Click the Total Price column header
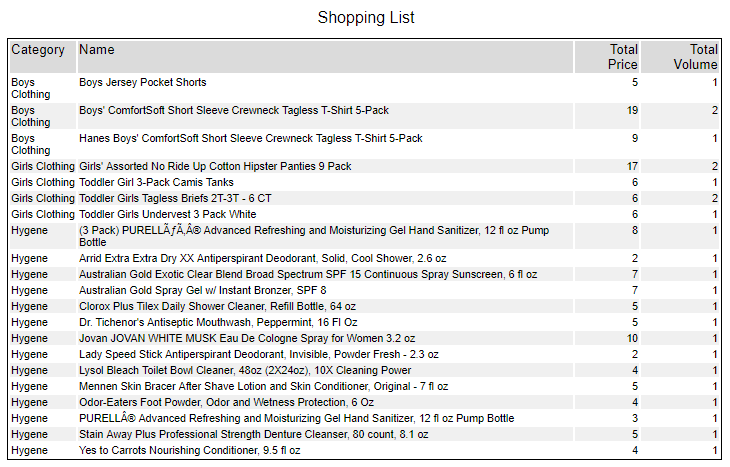 tap(623, 57)
